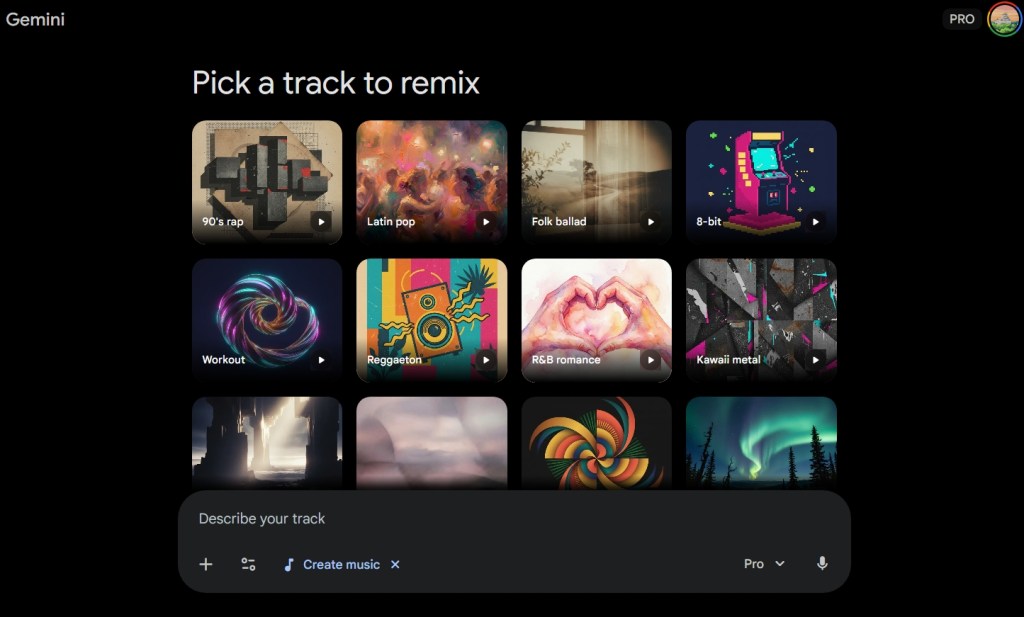Click the microphone icon in the prompt bar
Viewport: 1024px width, 617px height.
point(822,564)
